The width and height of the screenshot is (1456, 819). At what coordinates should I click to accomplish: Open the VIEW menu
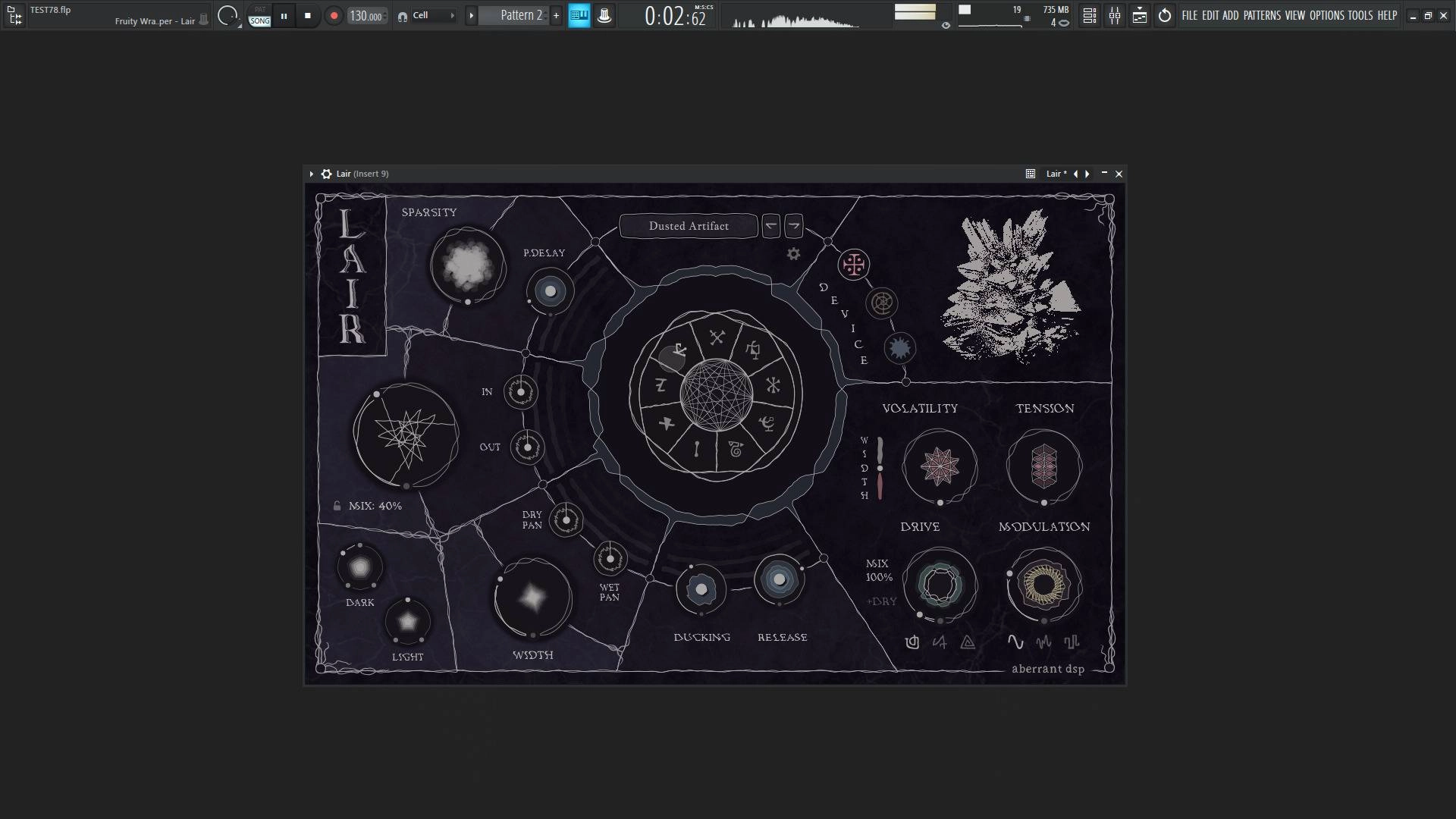(1295, 15)
